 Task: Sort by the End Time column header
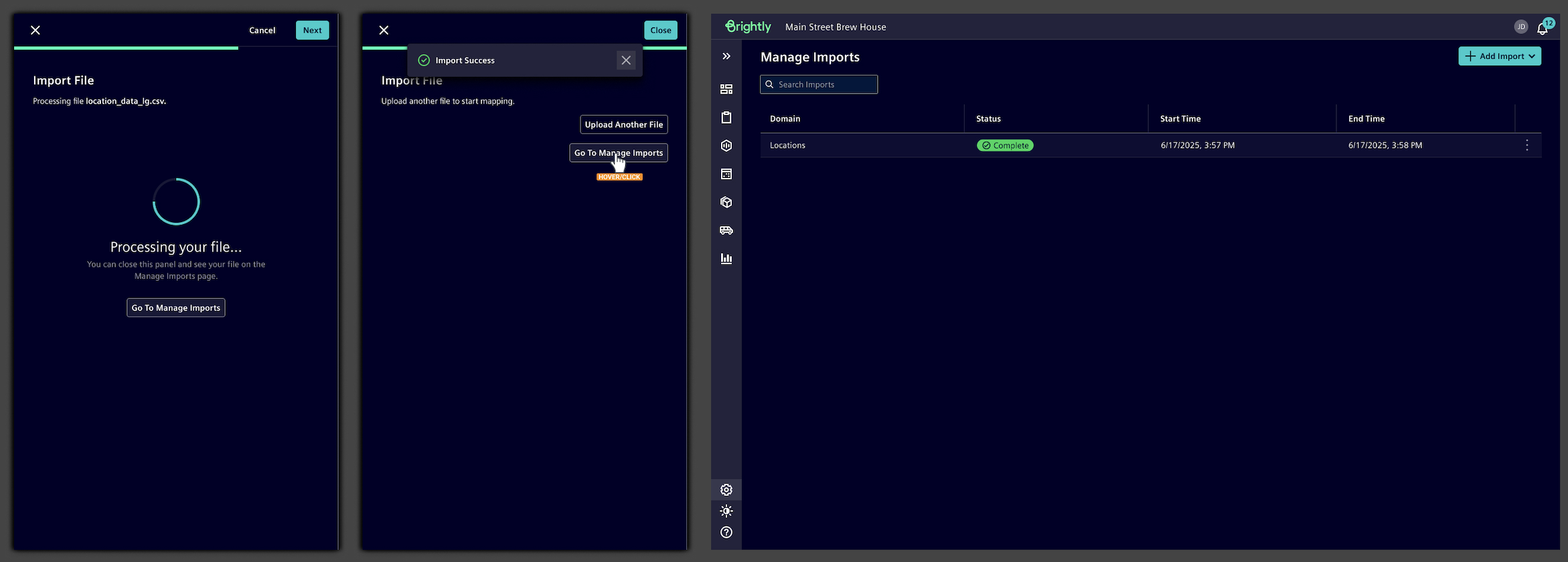click(1366, 118)
